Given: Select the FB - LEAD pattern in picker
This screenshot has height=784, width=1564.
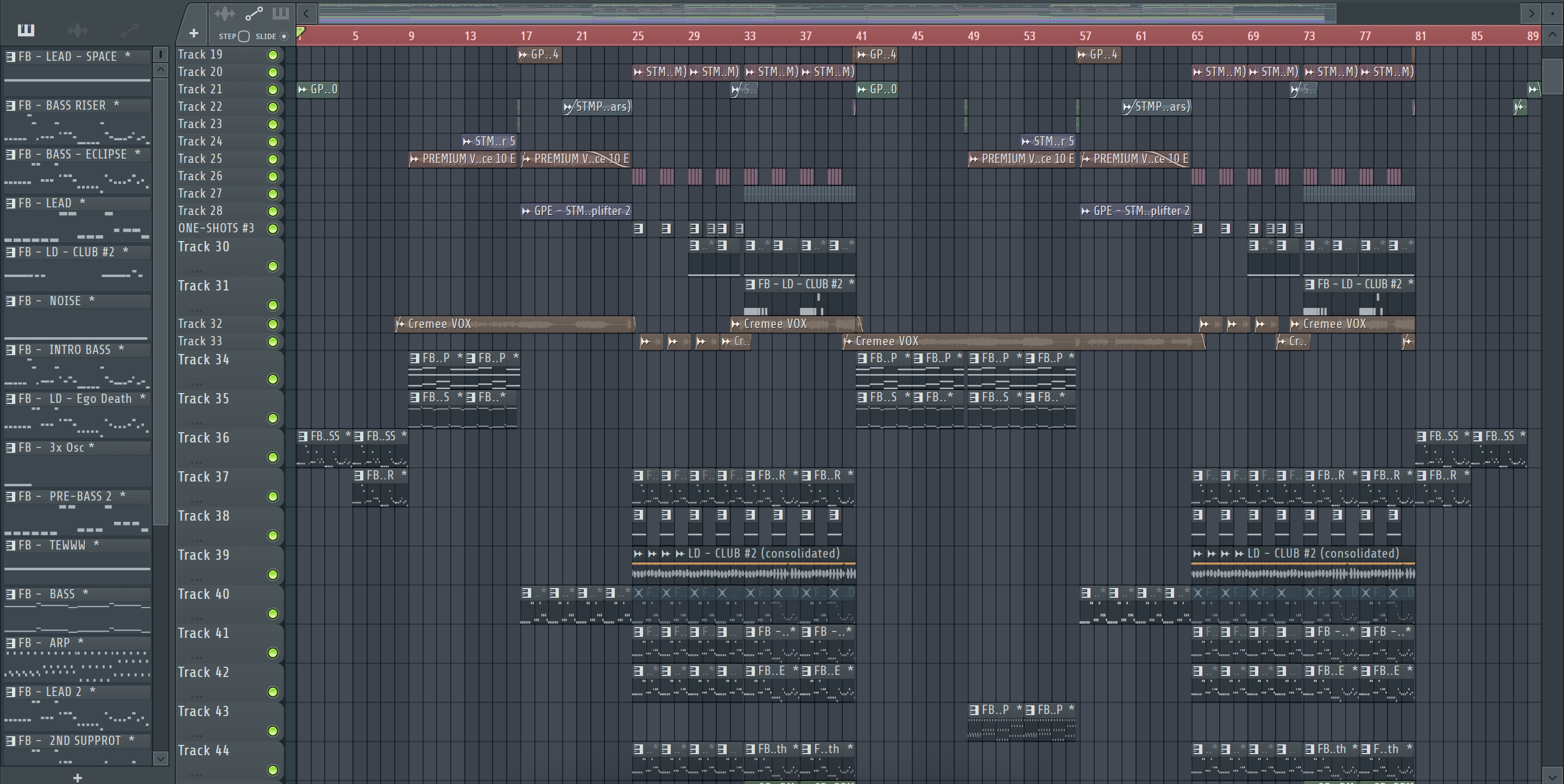Looking at the screenshot, I should [77, 203].
